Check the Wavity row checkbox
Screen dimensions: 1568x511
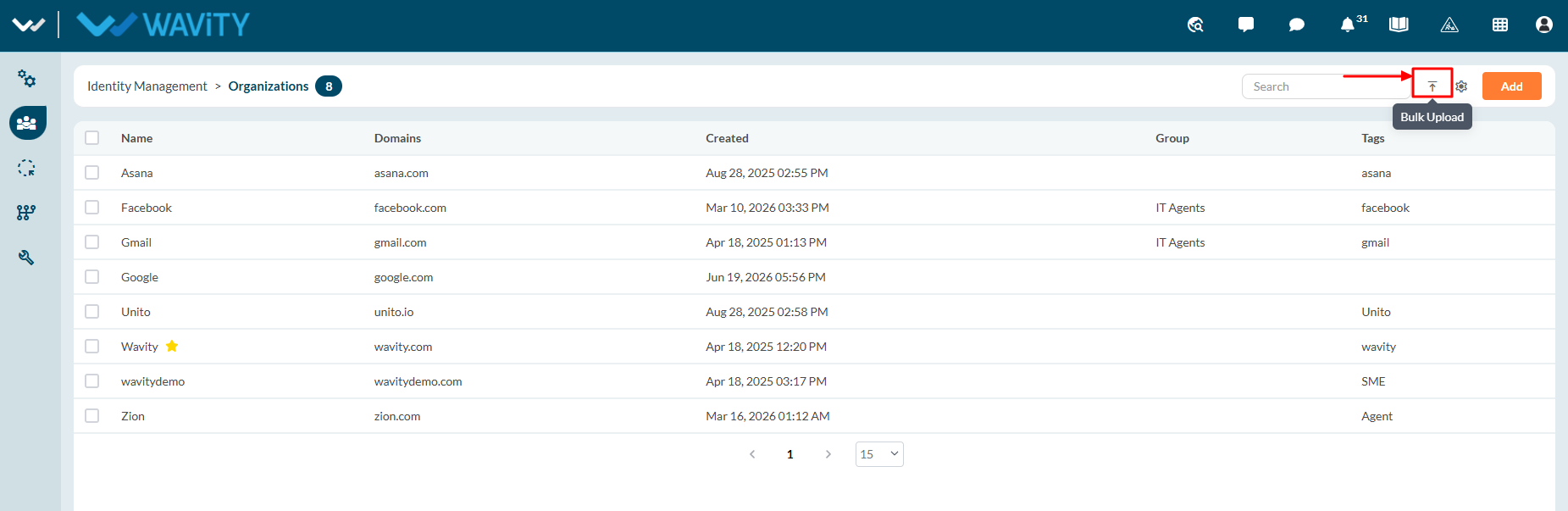(92, 347)
